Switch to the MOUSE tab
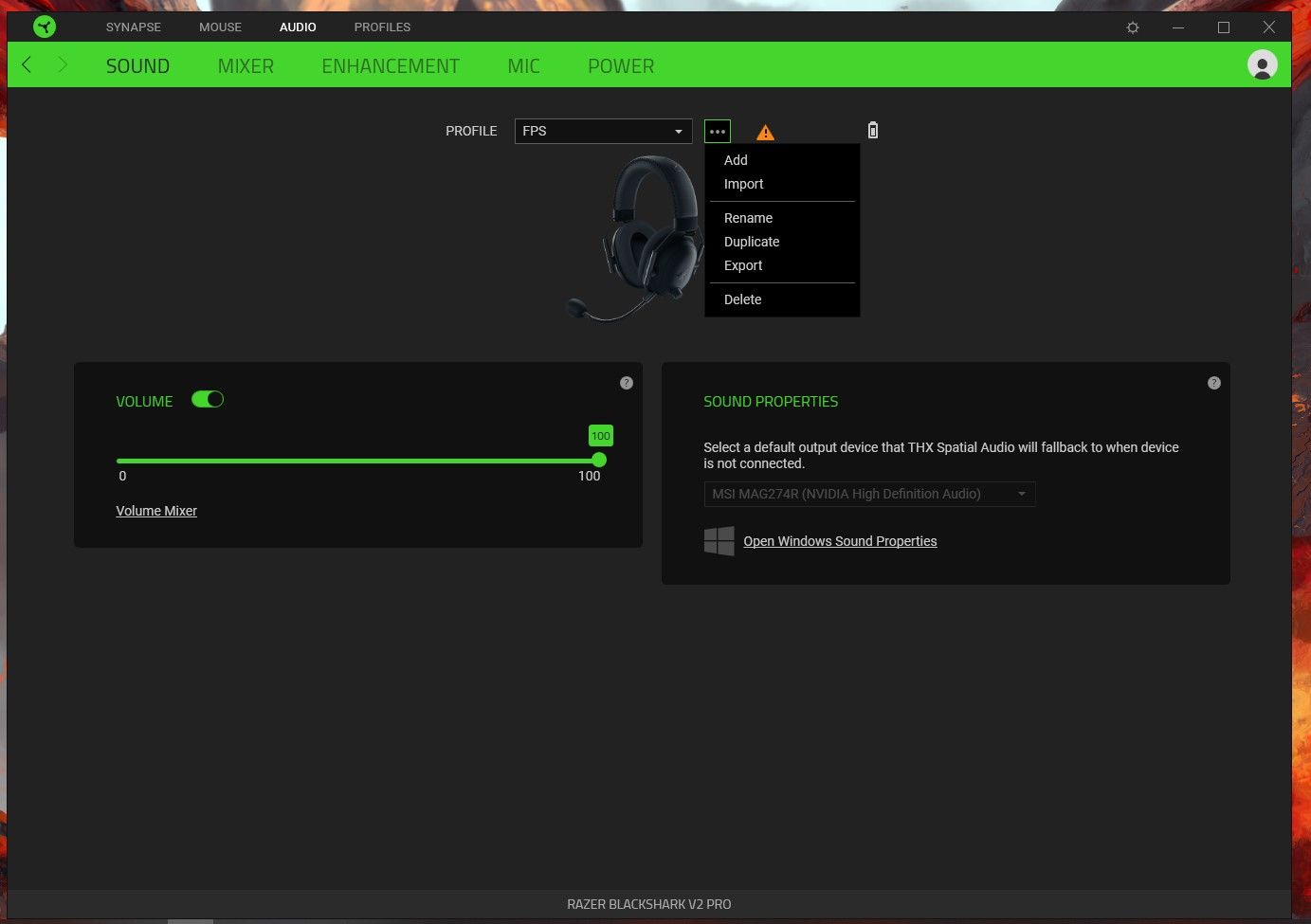Viewport: 1311px width, 924px height. point(220,27)
